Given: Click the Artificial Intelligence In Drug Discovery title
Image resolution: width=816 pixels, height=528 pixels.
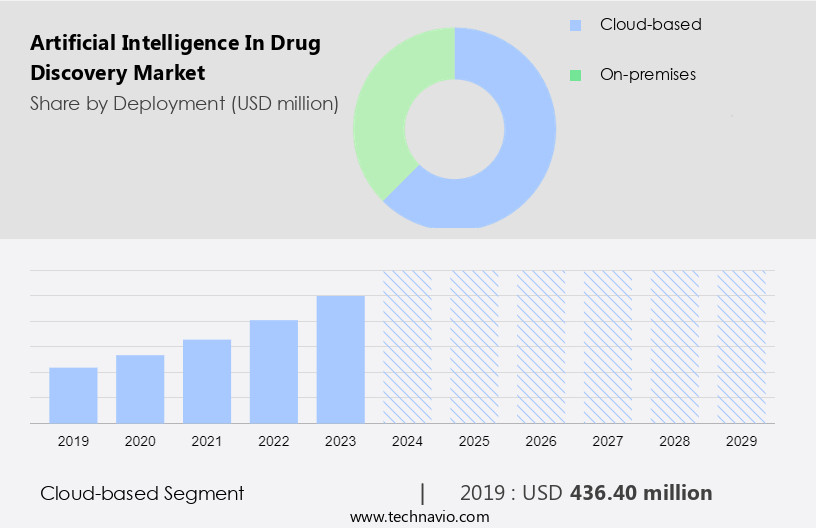Looking at the screenshot, I should [175, 58].
